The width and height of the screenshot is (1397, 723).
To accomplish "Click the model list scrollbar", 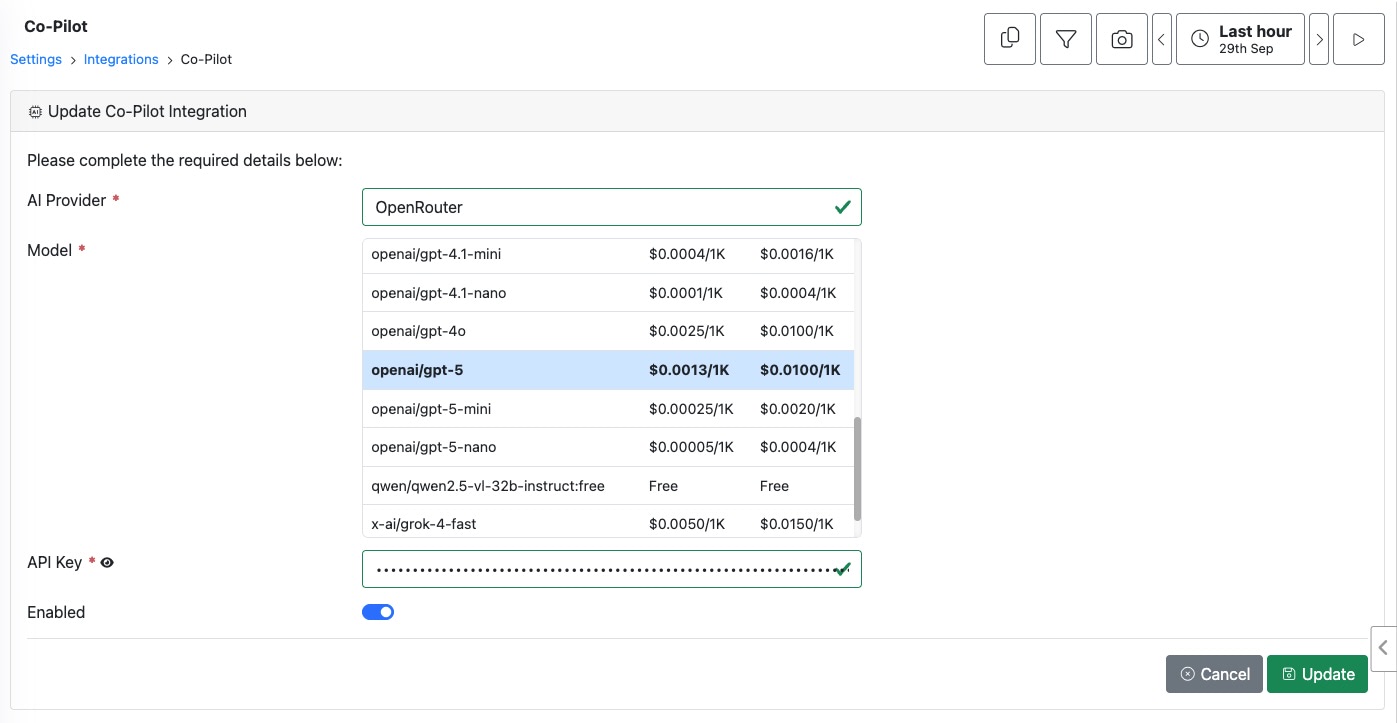I will click(x=856, y=468).
